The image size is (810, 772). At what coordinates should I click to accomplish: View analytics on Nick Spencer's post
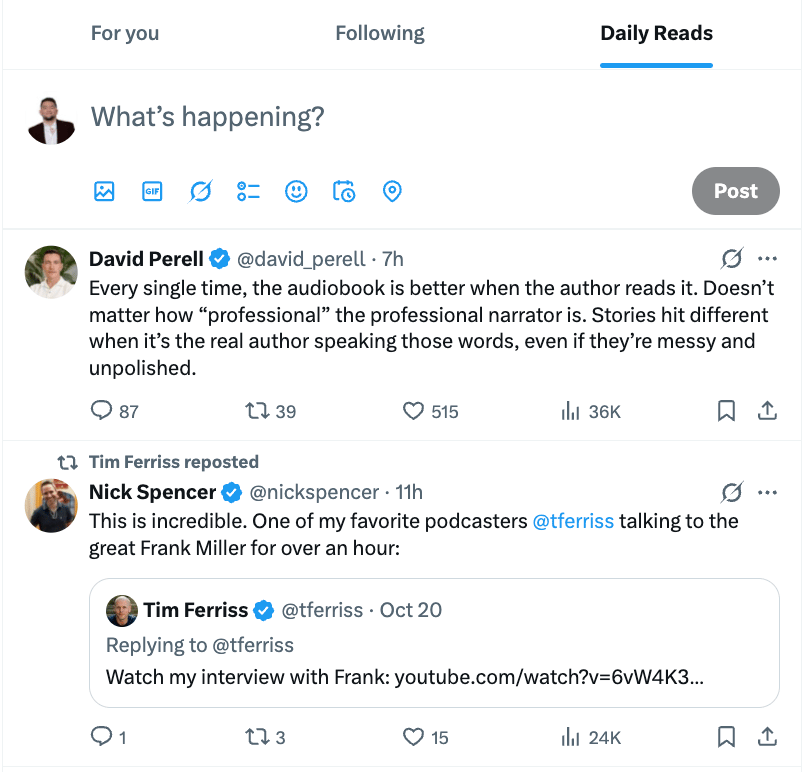(x=572, y=738)
